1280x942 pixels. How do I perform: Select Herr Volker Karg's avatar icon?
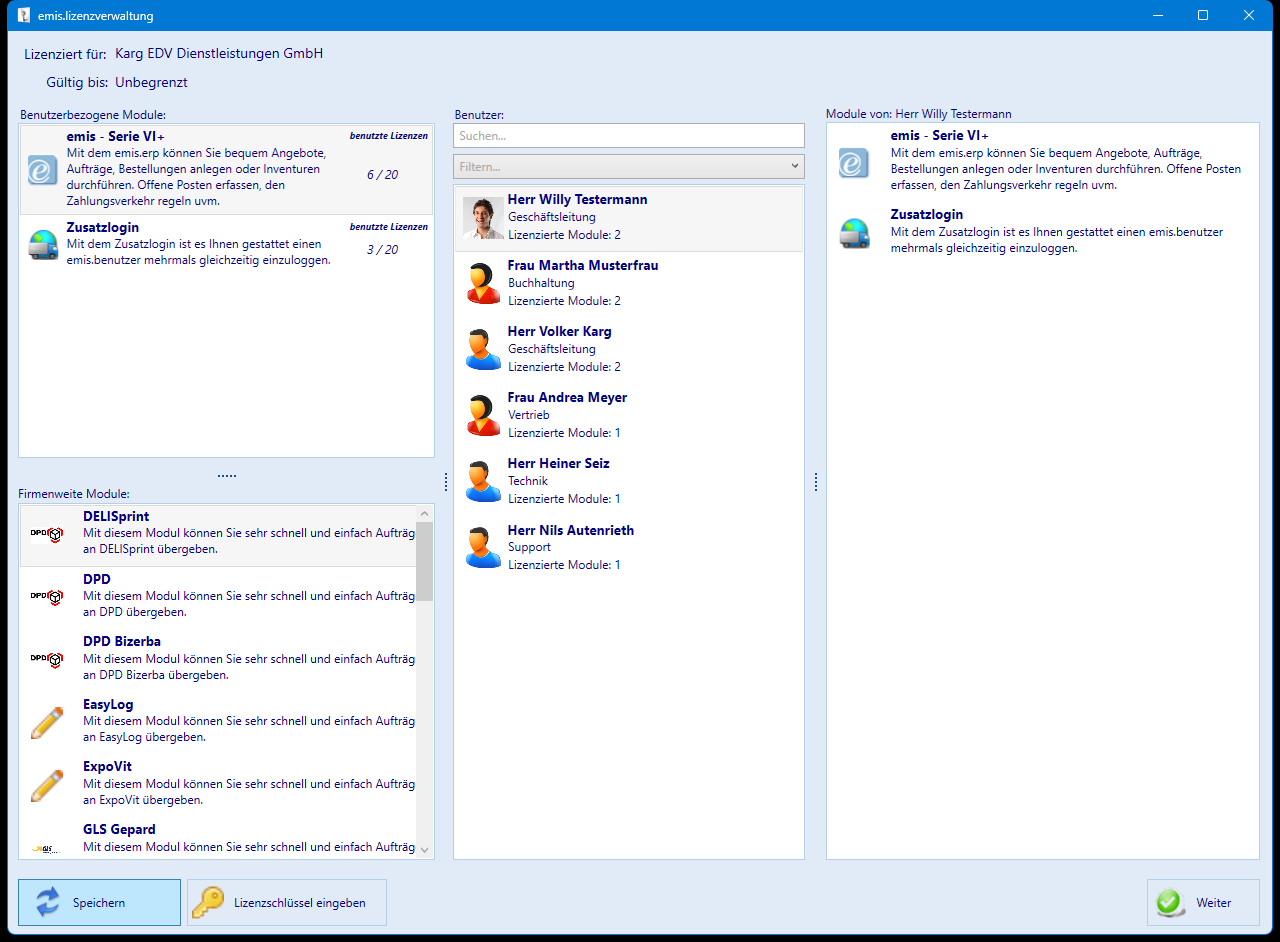click(484, 350)
